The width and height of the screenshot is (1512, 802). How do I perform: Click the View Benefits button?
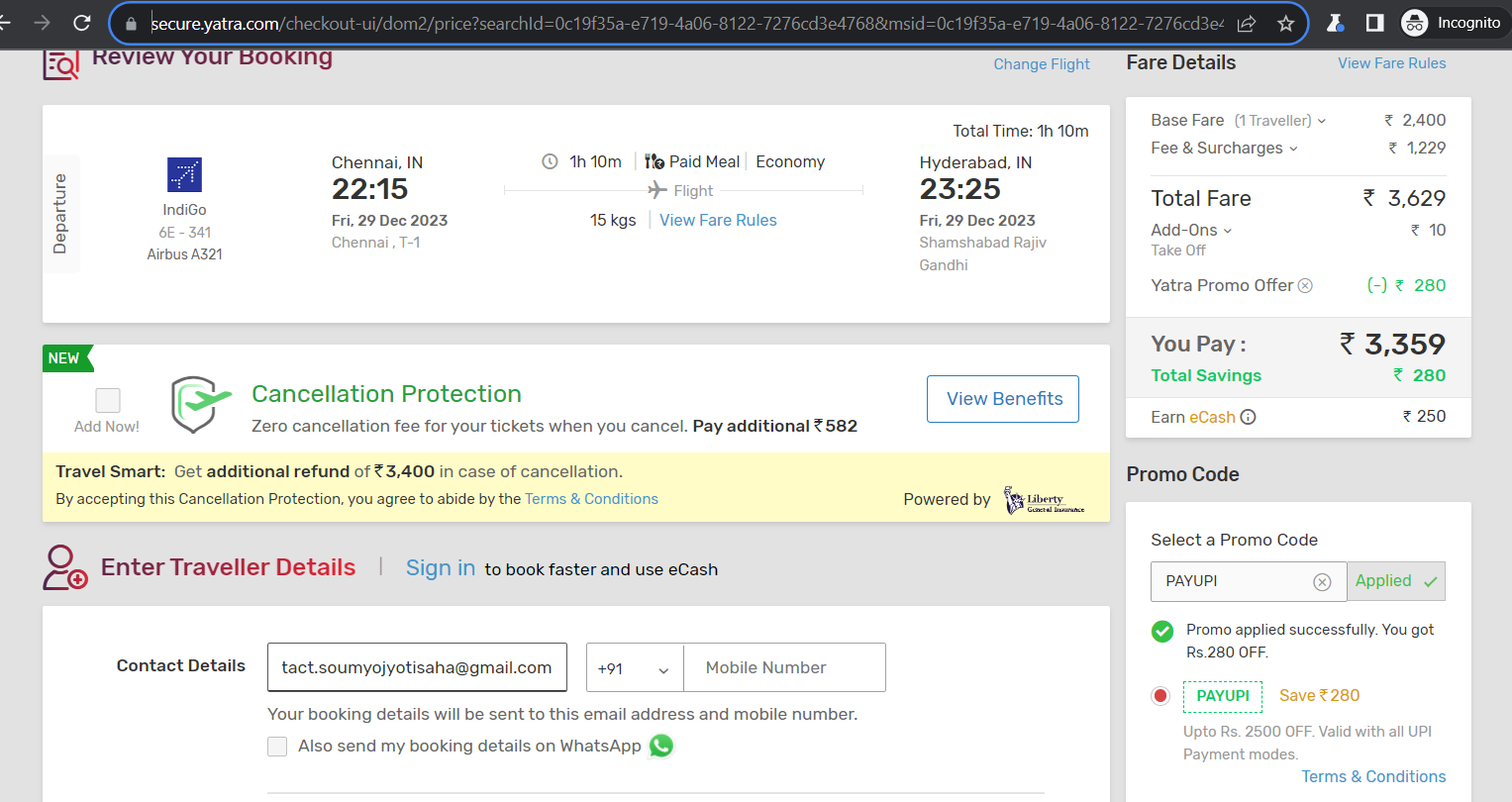[x=1003, y=399]
